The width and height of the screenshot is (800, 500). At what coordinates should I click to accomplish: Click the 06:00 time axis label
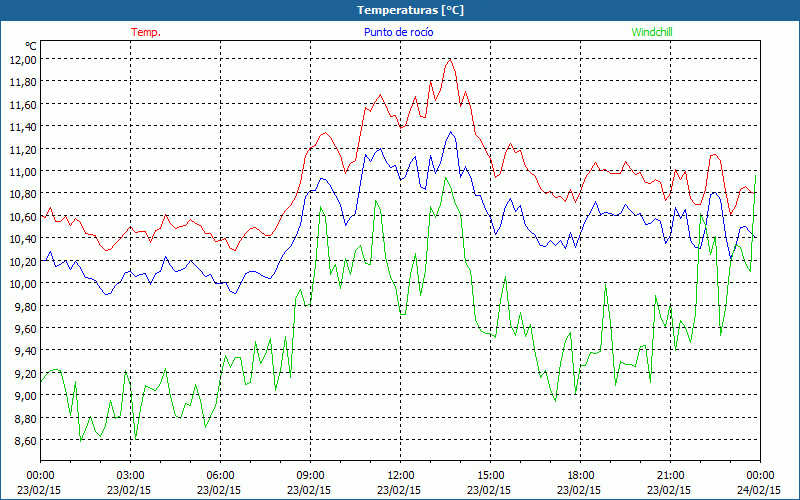(220, 476)
